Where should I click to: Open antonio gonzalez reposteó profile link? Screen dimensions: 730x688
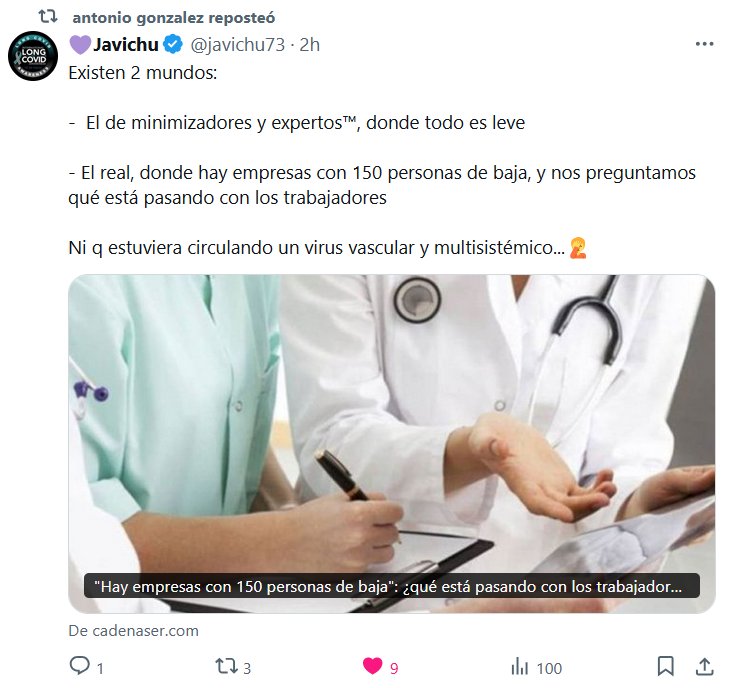pyautogui.click(x=174, y=18)
